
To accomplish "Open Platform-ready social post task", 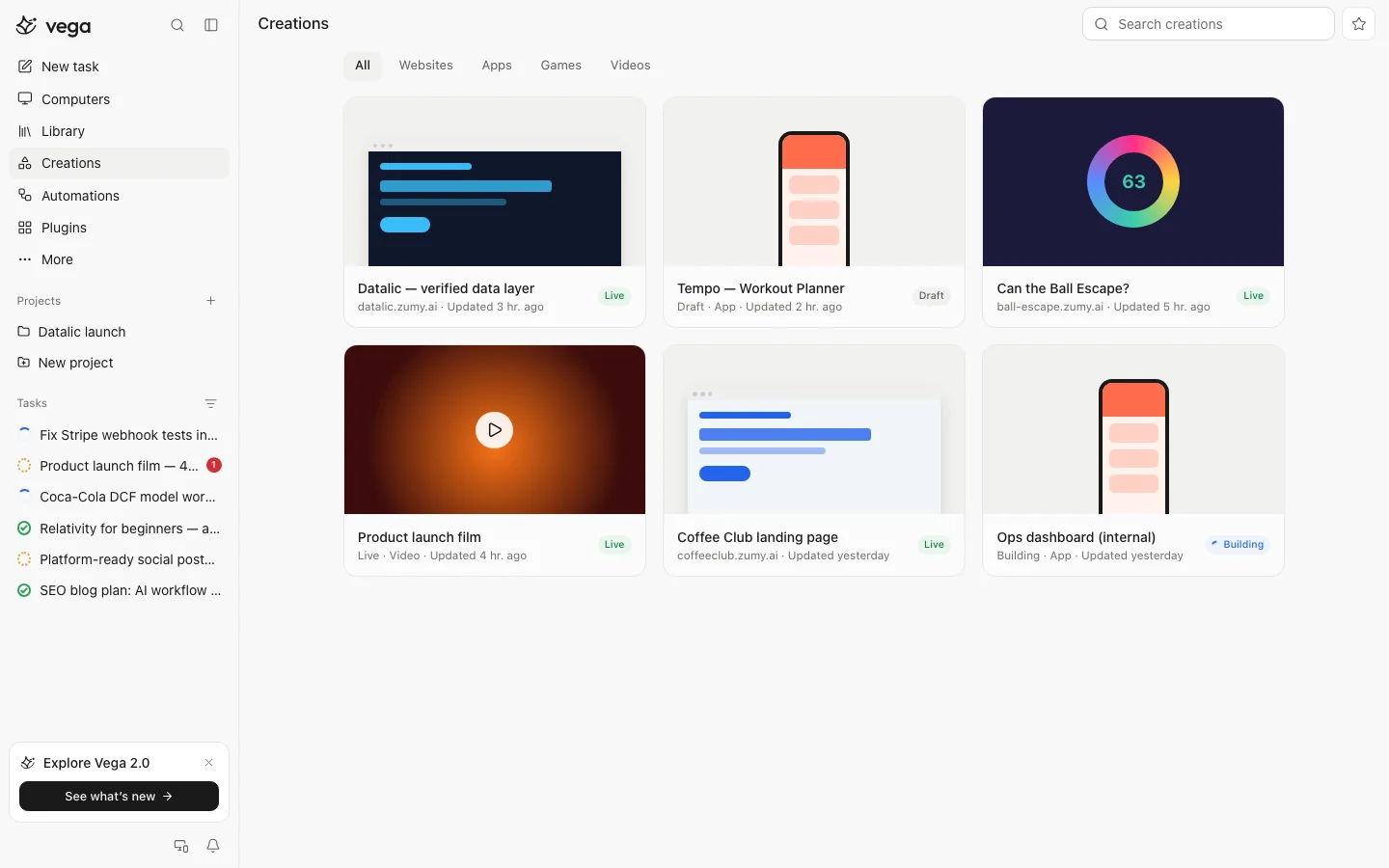I will [x=119, y=559].
